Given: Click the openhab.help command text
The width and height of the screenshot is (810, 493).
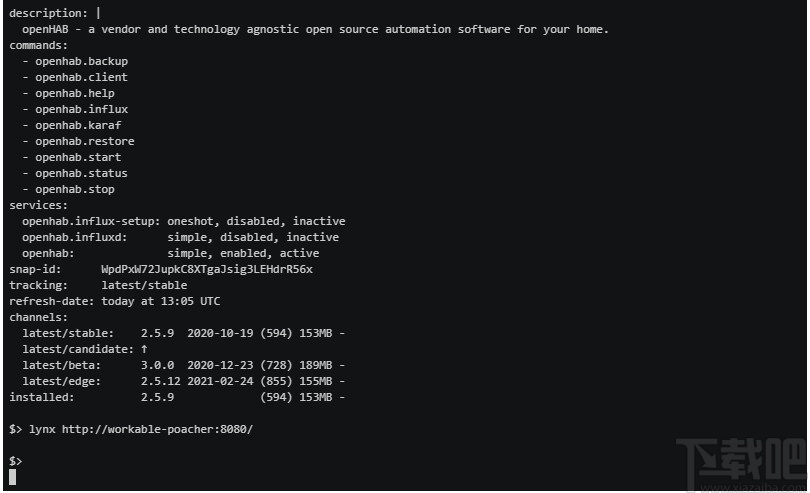Looking at the screenshot, I should 75,93.
